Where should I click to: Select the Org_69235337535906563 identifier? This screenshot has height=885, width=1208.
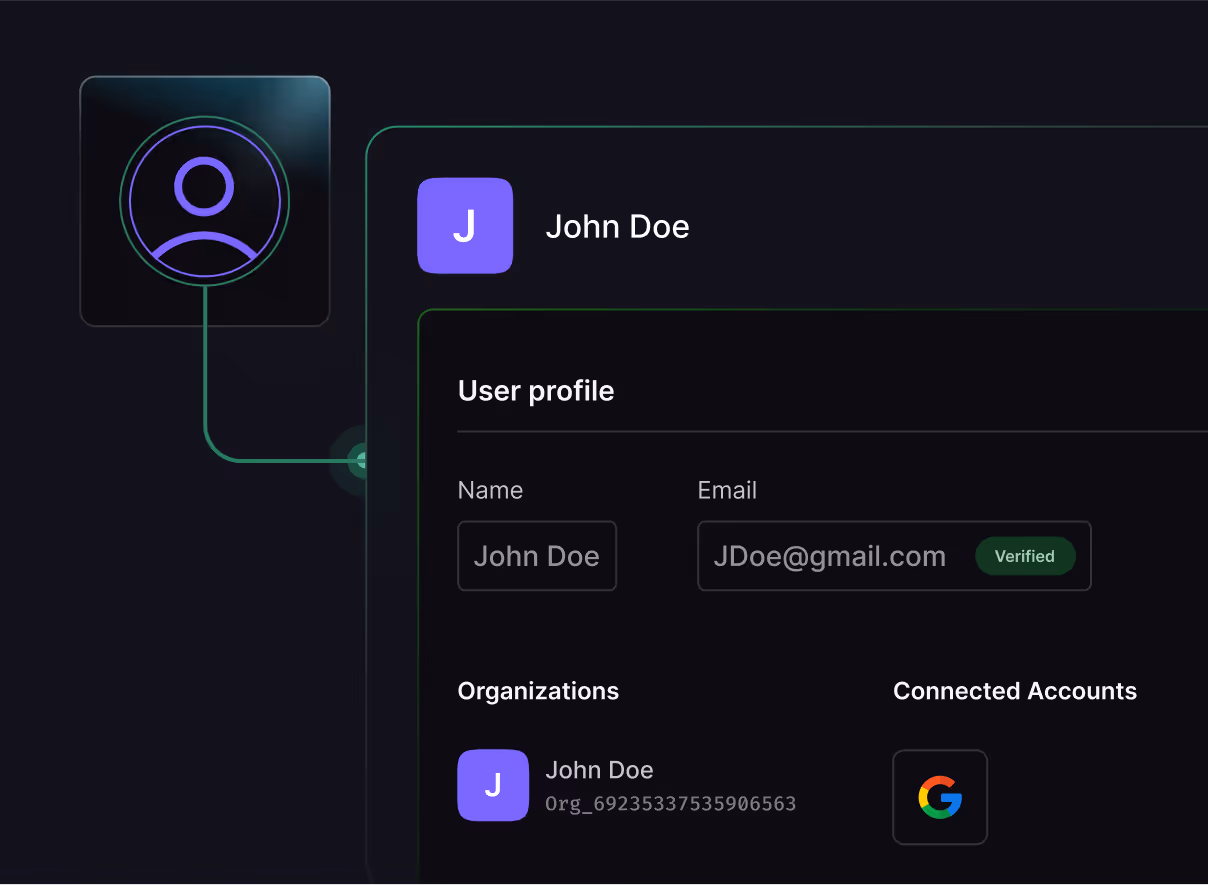670,804
